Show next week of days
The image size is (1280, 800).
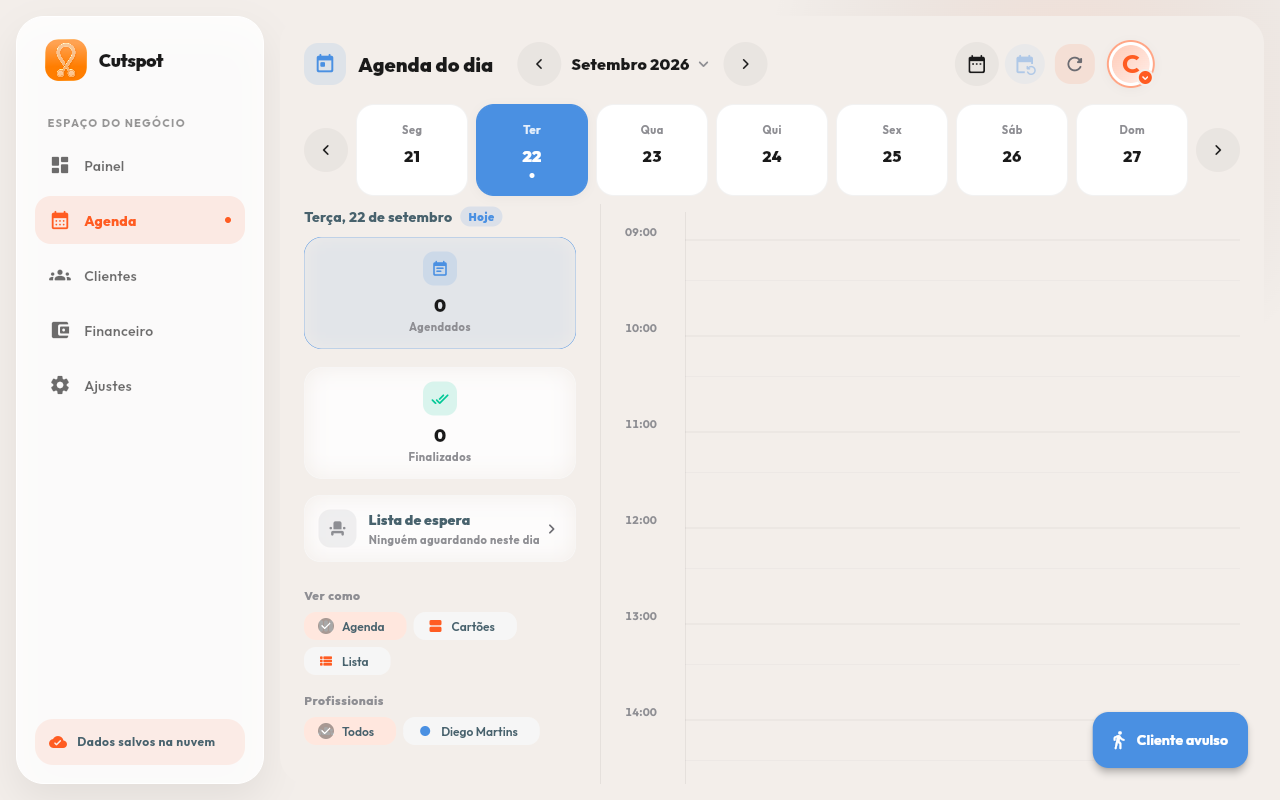tap(1218, 150)
